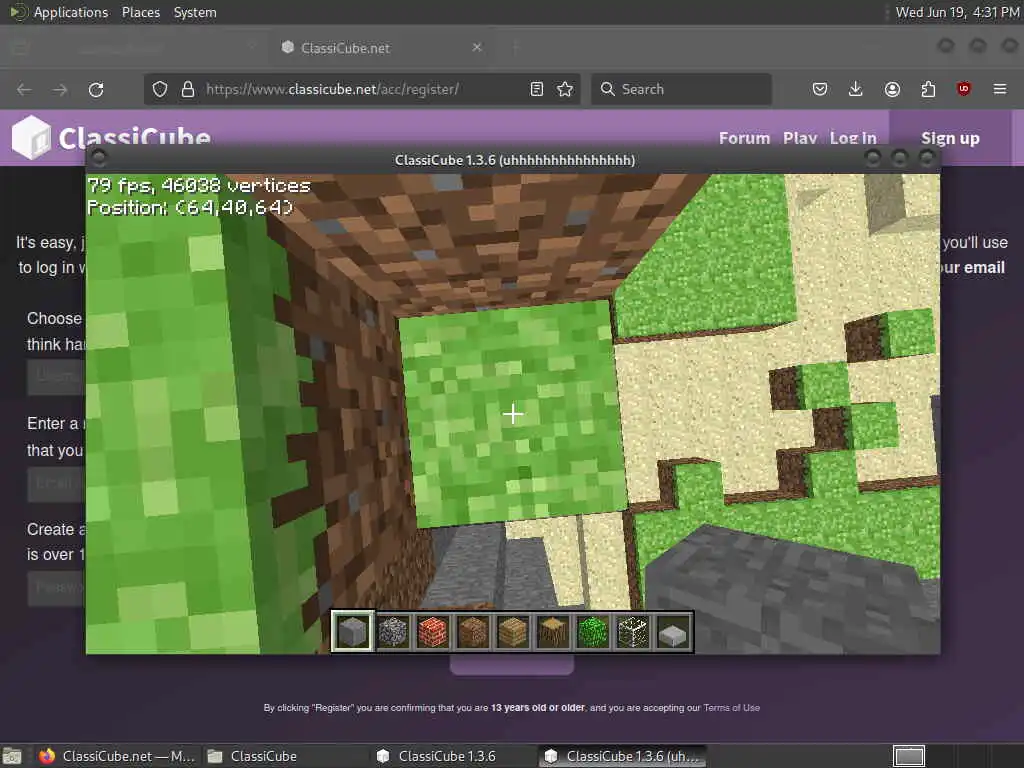
Task: Open the Places menu
Action: [x=141, y=12]
